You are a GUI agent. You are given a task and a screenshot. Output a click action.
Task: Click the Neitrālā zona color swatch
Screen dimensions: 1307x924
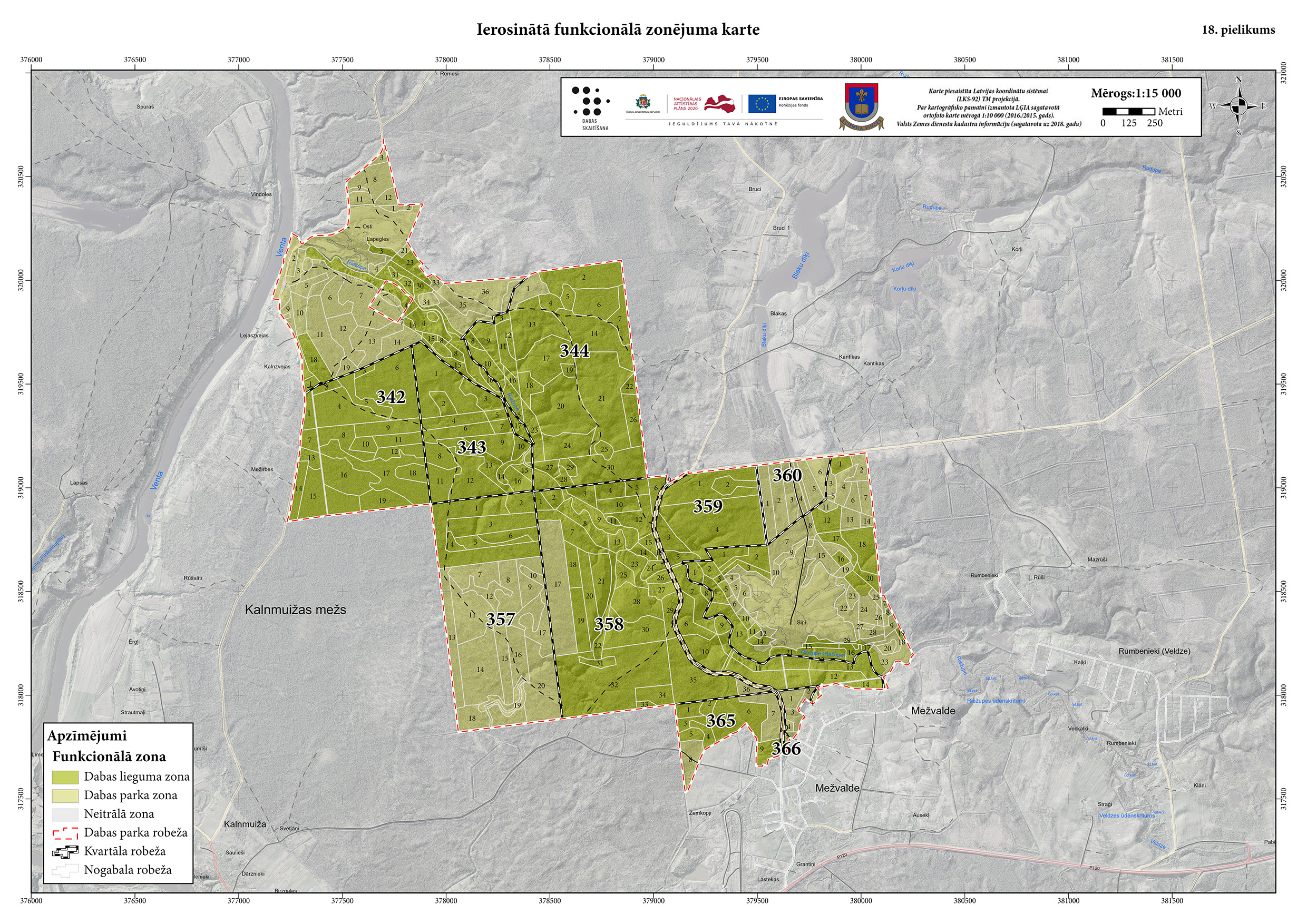65,815
